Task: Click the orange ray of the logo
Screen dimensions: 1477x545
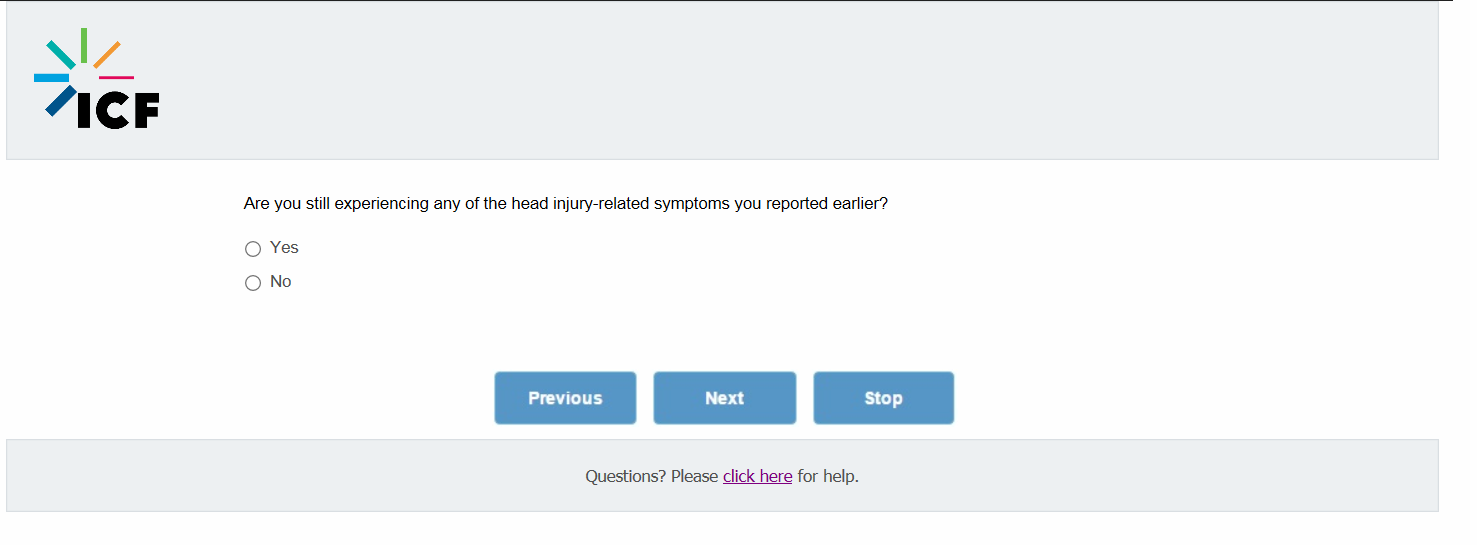Action: (x=107, y=54)
